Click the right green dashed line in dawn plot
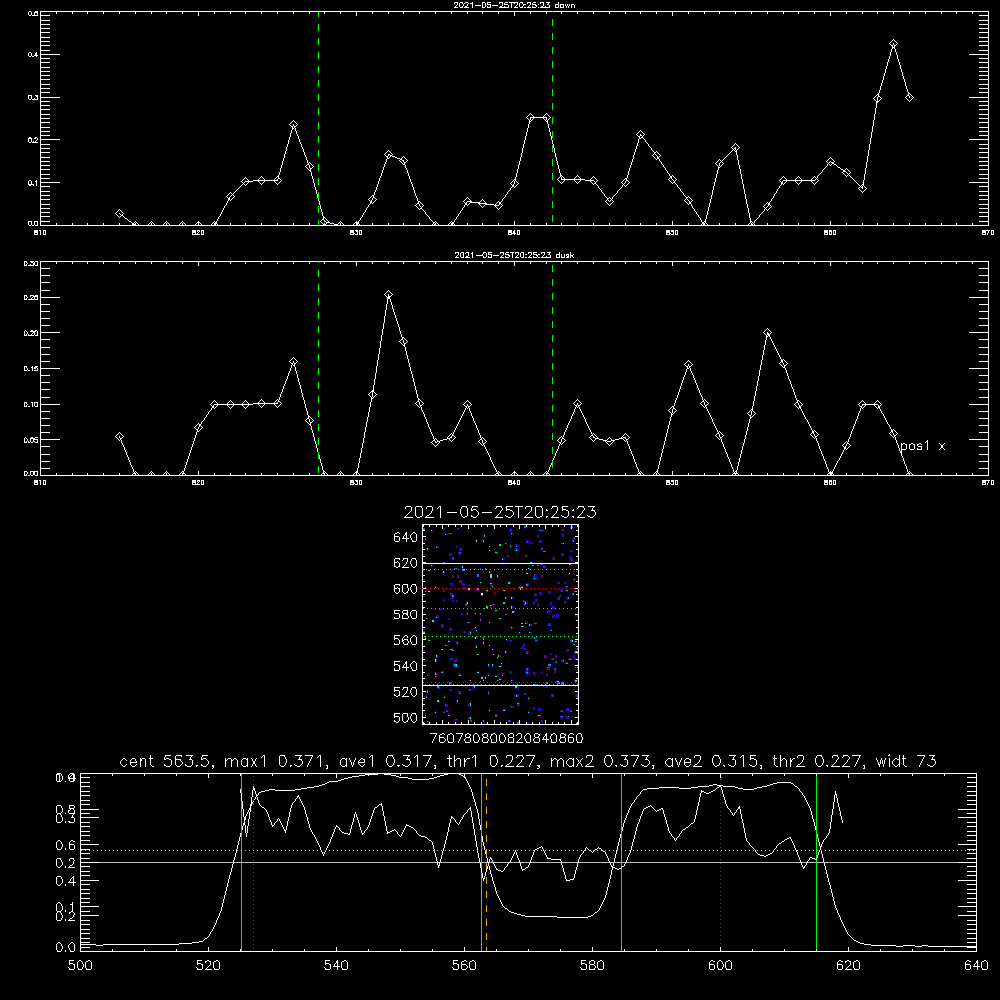 click(552, 118)
